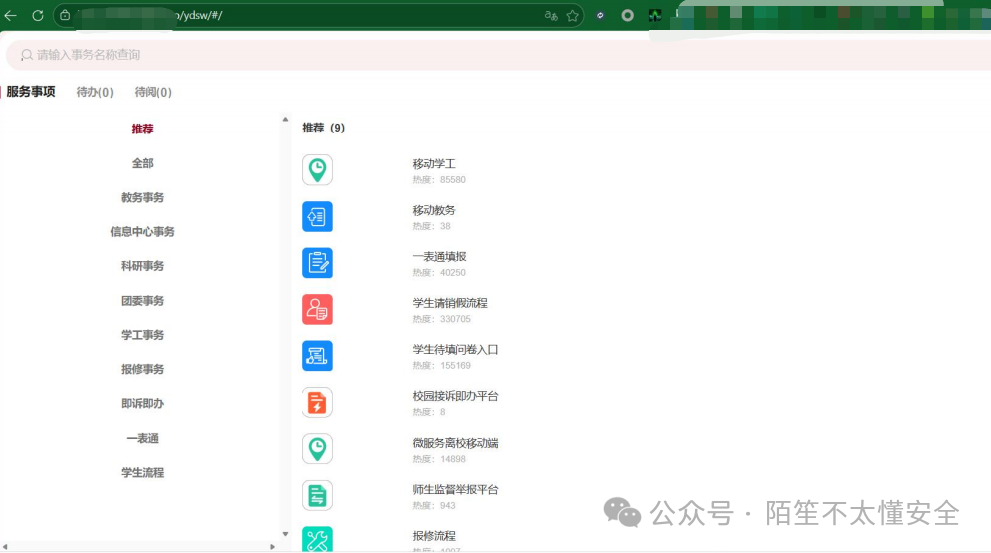Click the 热度: 943 text
Screen dimensions: 991x553
coord(434,505)
